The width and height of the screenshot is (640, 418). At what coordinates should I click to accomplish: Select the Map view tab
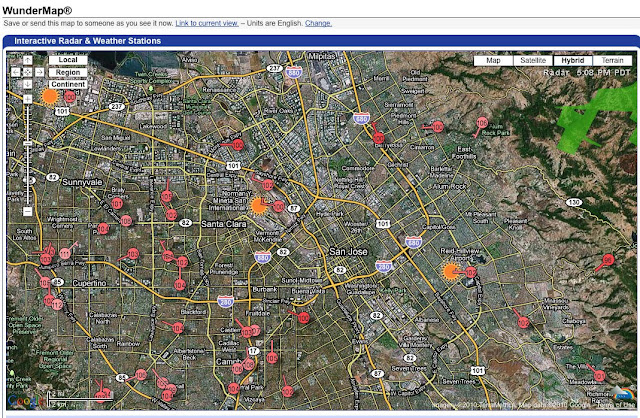(x=493, y=60)
